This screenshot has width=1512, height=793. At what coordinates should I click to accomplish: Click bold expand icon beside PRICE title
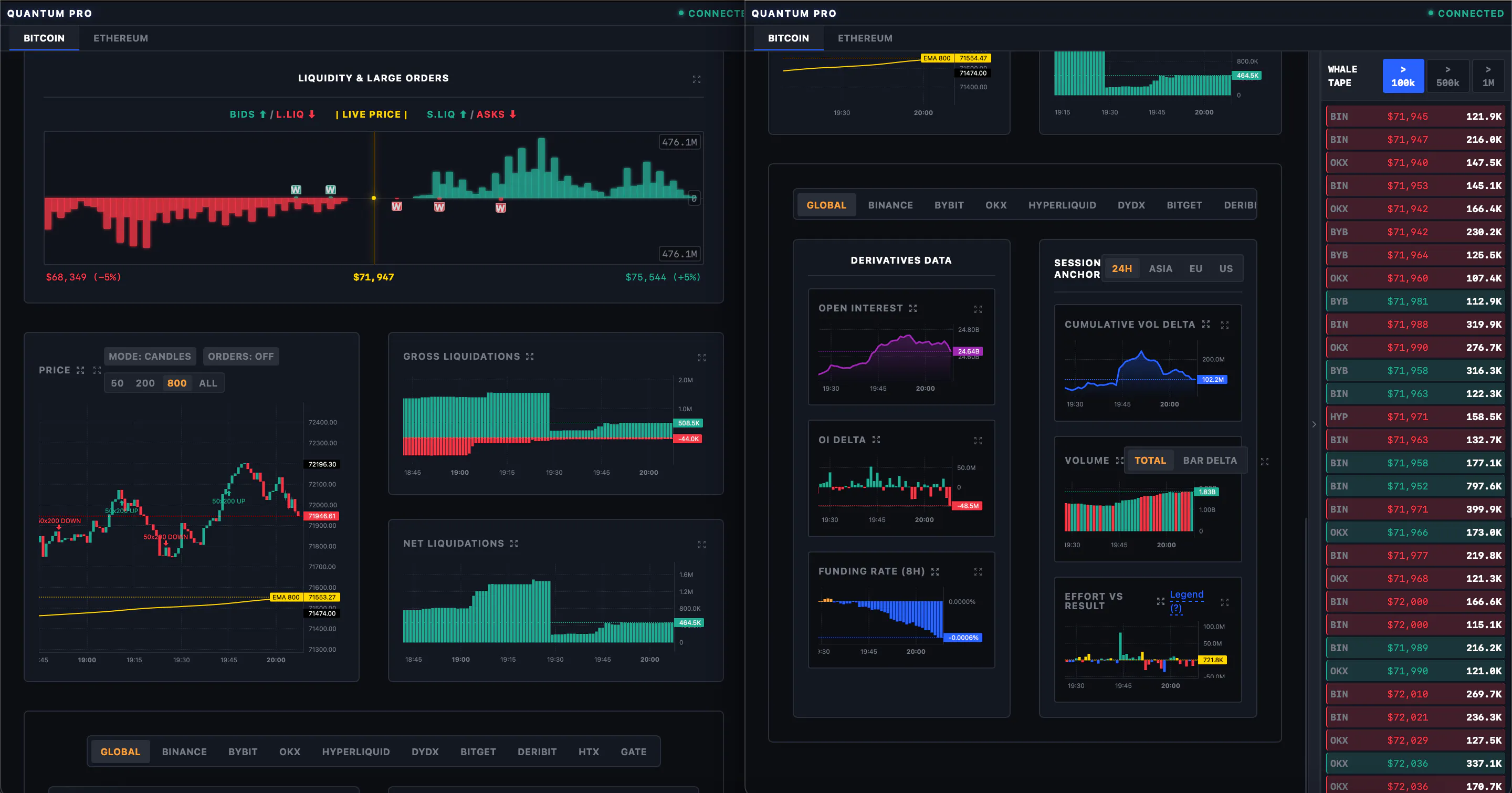pyautogui.click(x=80, y=370)
